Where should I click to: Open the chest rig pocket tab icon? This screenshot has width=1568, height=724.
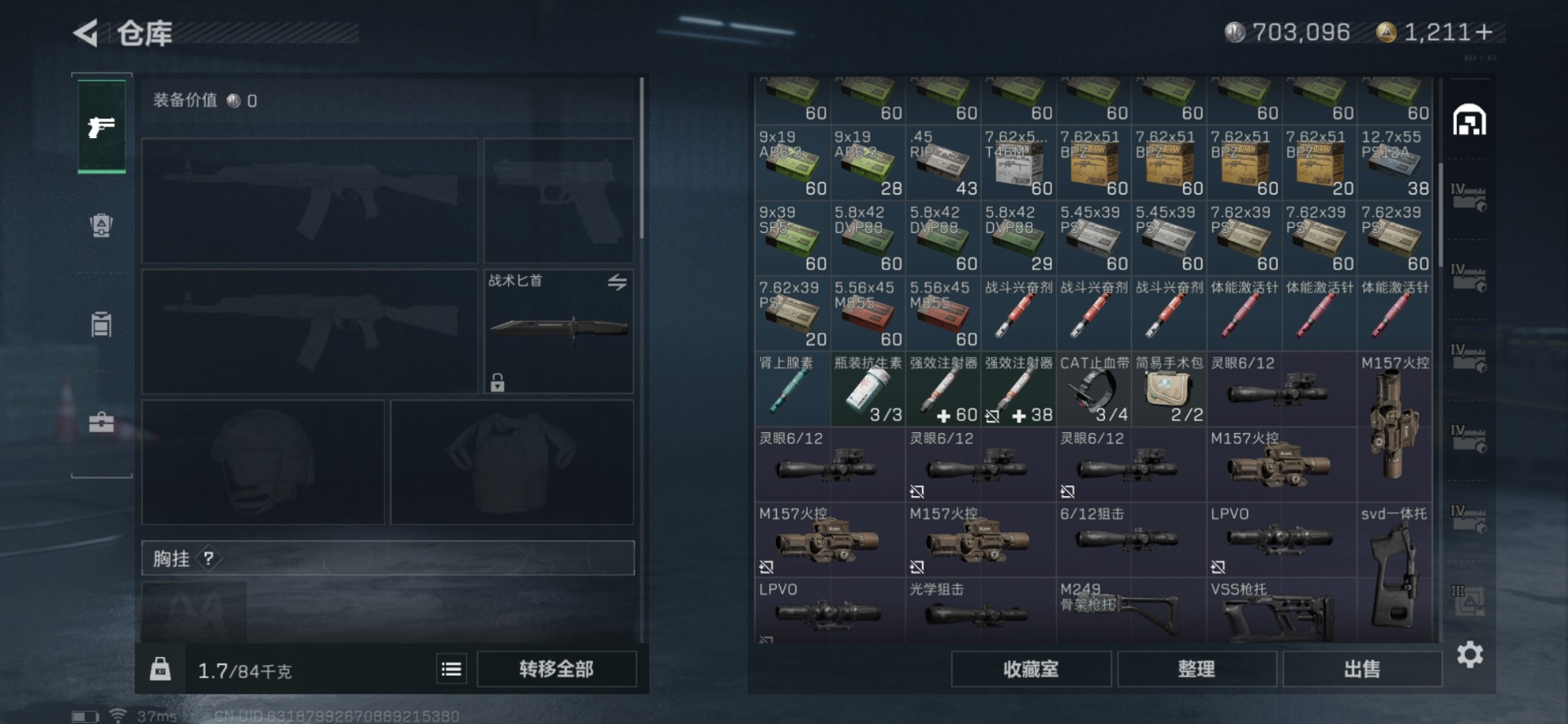point(101,324)
